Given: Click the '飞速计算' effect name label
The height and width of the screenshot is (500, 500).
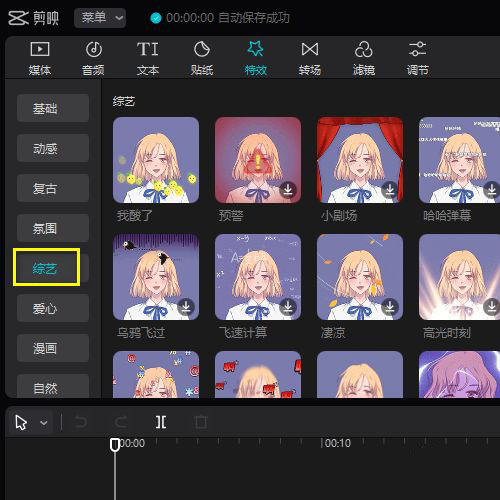Looking at the screenshot, I should [x=243, y=332].
